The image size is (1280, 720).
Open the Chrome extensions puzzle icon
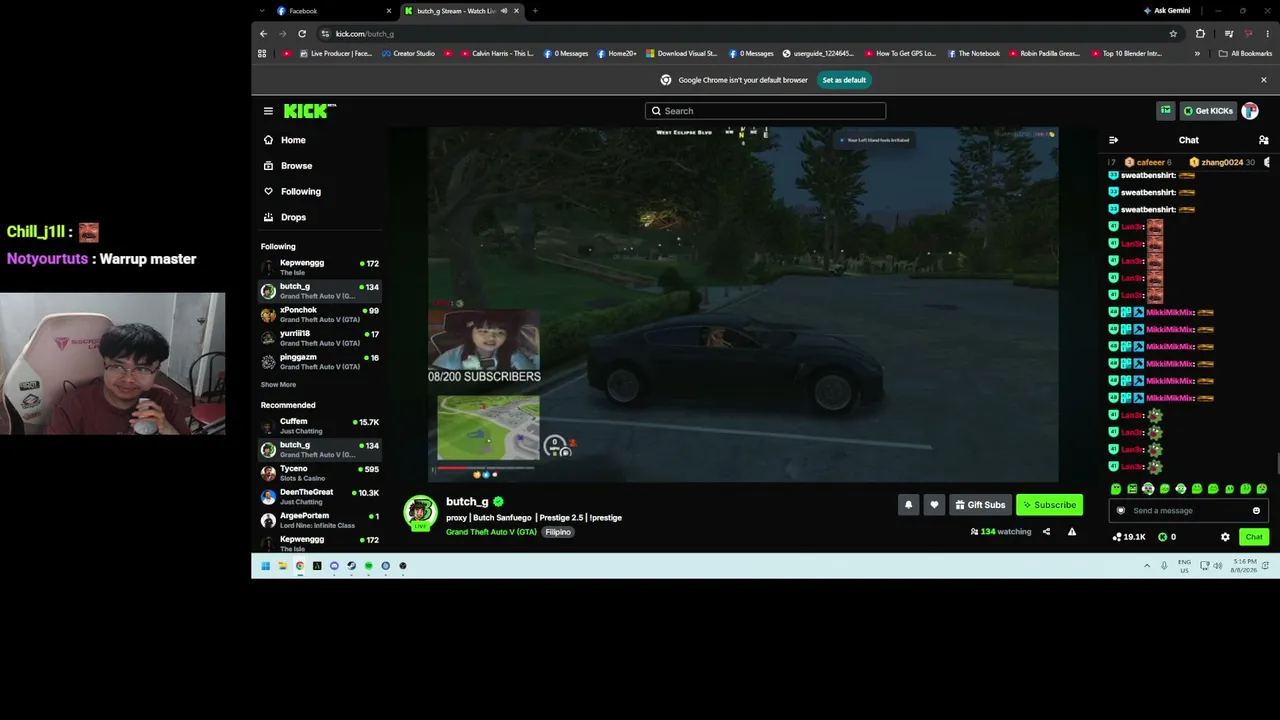tap(1200, 34)
